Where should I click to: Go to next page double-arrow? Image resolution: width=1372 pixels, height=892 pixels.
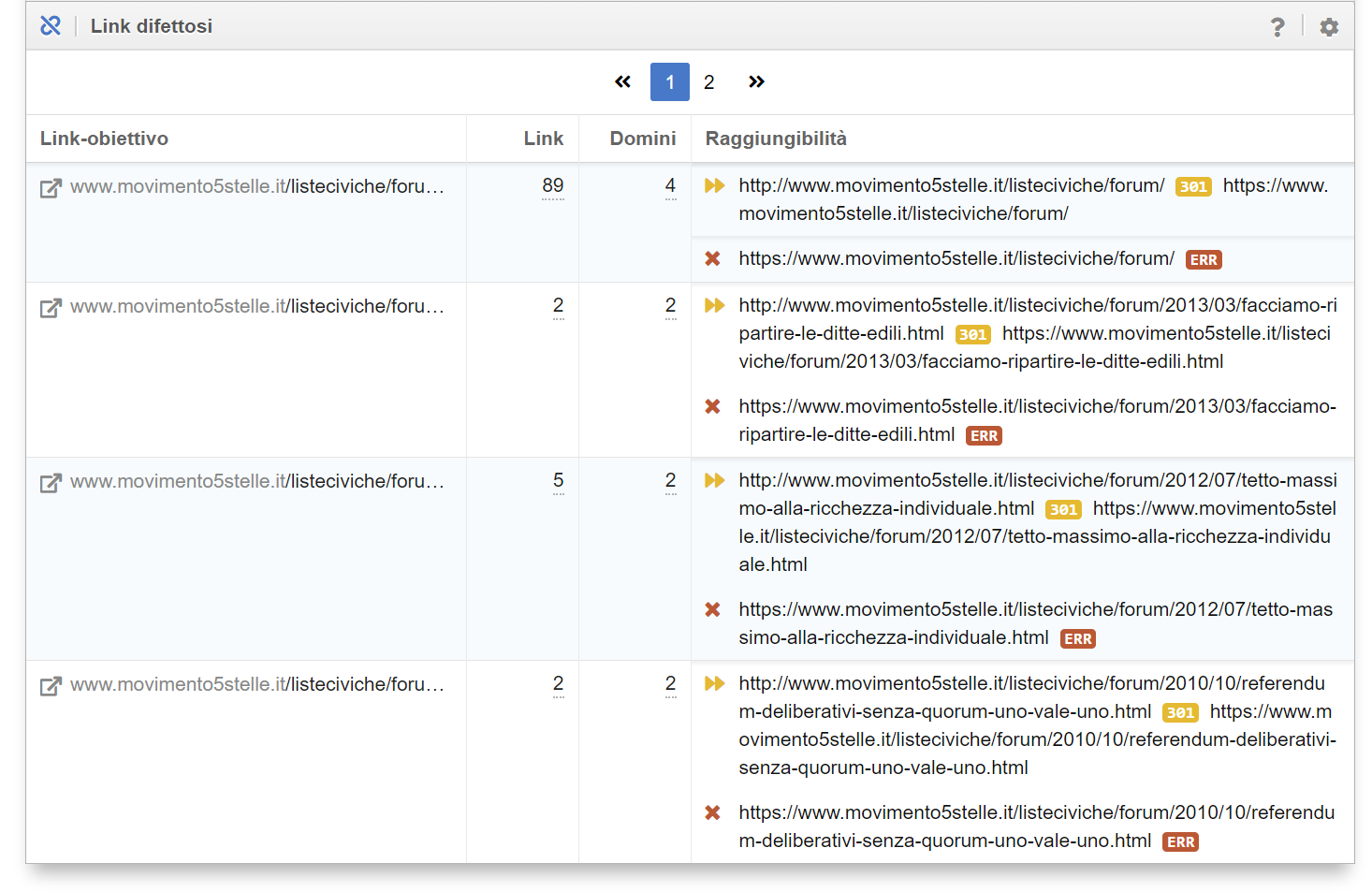pyautogui.click(x=756, y=82)
